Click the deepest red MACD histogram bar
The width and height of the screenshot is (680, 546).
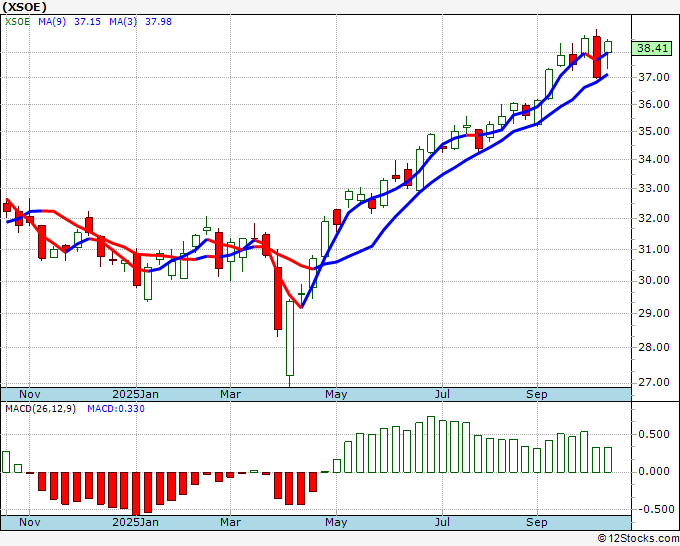click(x=136, y=494)
